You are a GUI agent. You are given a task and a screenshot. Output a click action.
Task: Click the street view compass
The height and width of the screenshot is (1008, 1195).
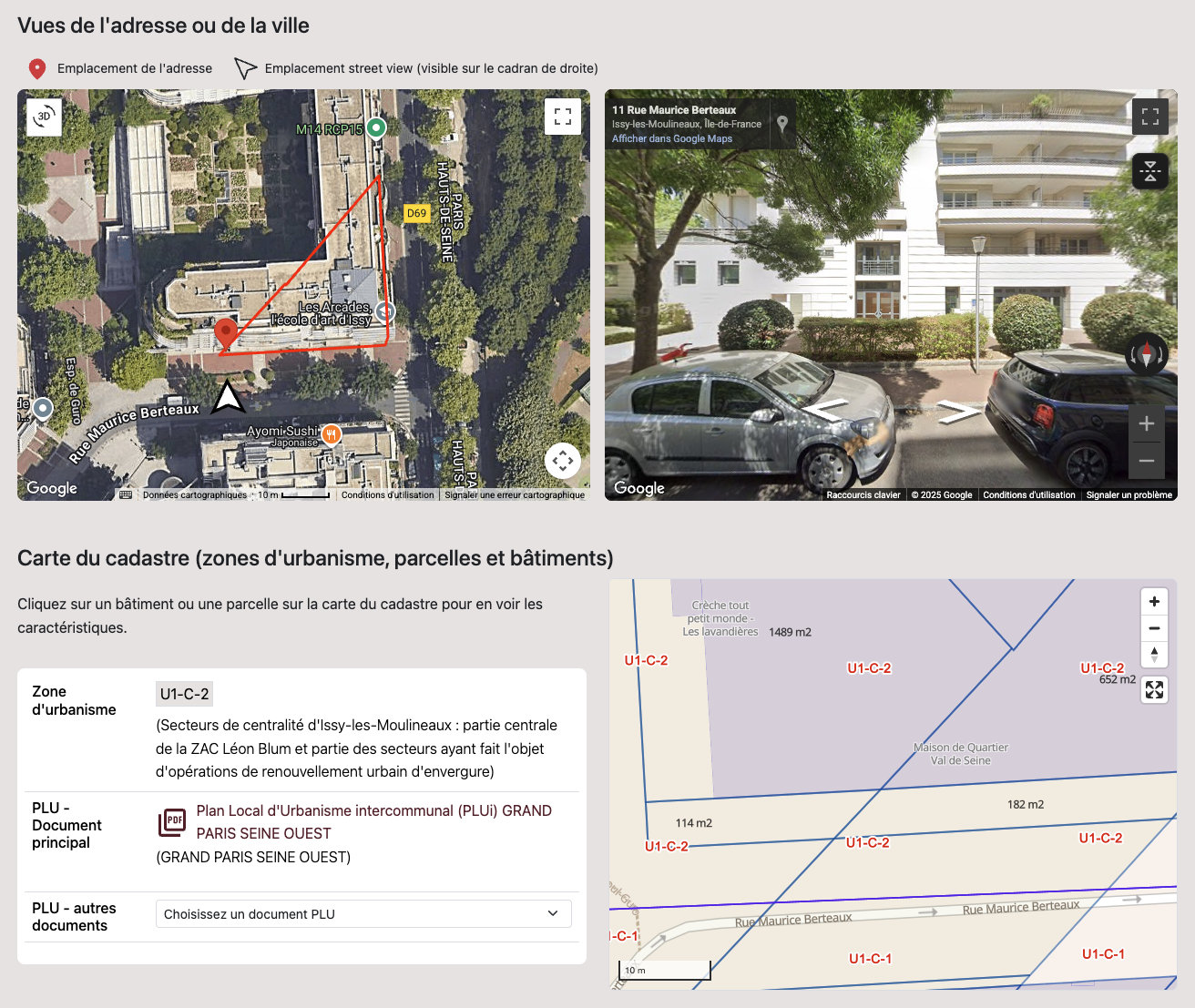click(1146, 354)
